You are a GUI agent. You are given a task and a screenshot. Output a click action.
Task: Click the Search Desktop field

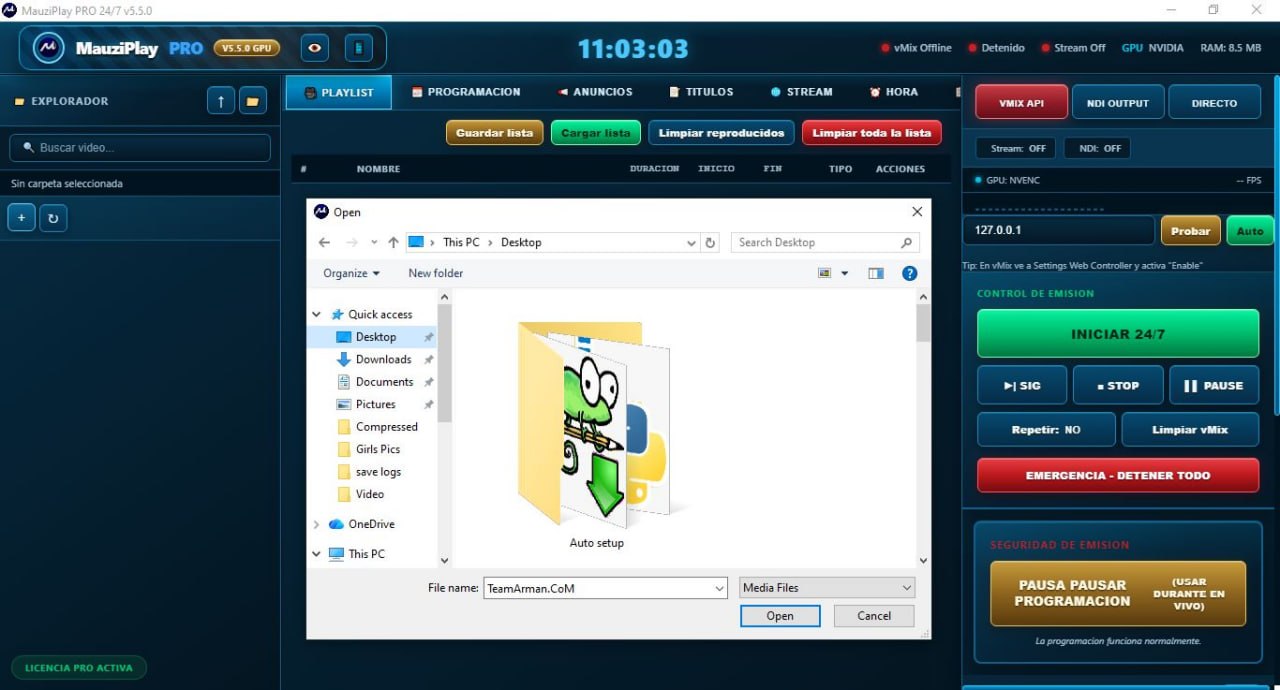click(x=825, y=242)
